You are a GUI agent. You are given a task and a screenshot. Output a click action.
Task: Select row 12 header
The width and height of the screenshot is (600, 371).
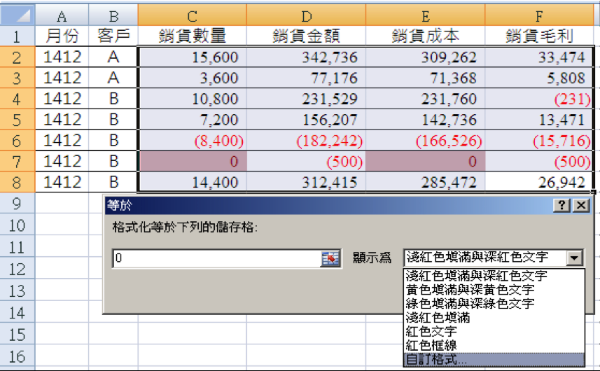tap(18, 269)
